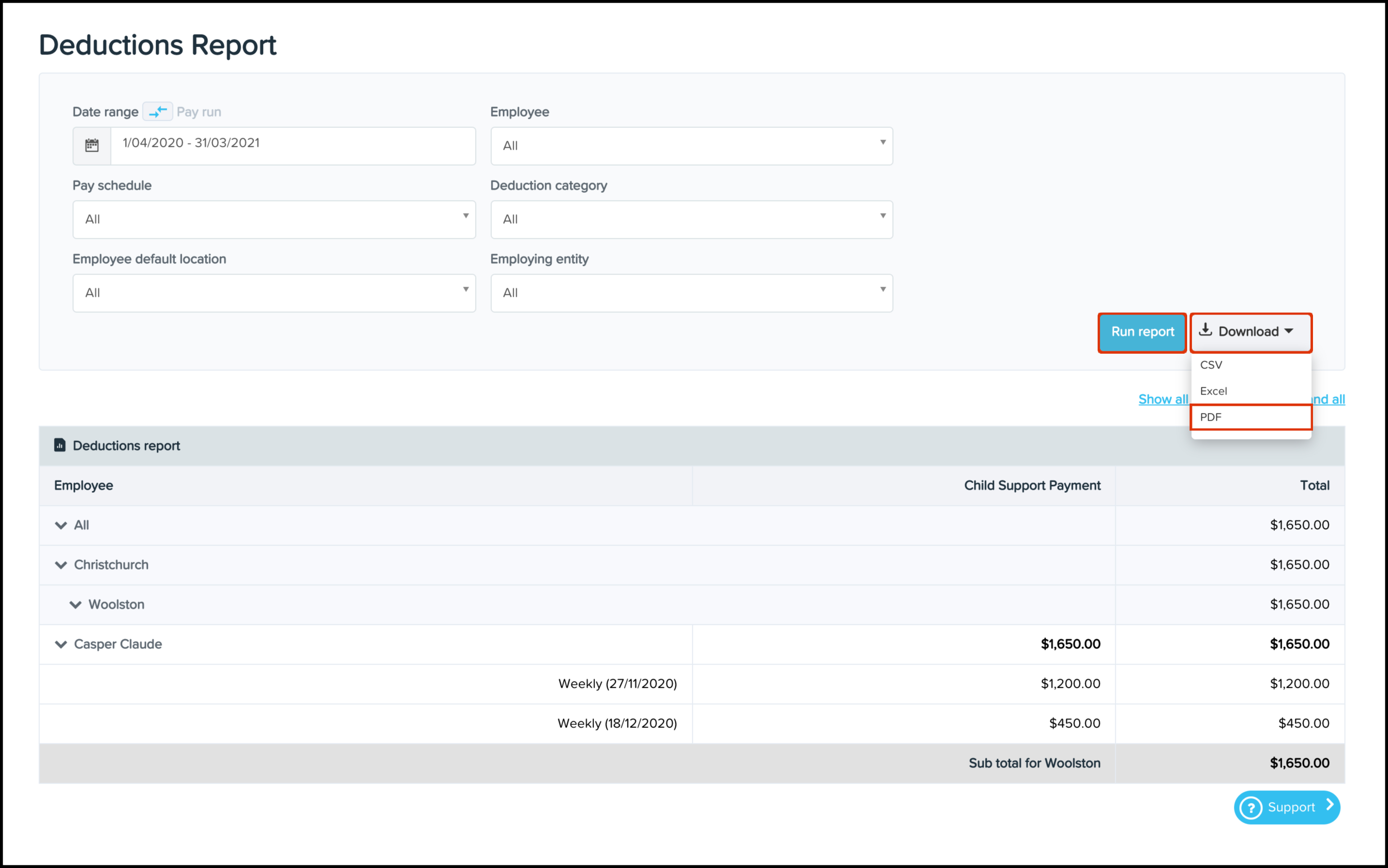Choose PDF download option
Screen dimensions: 1388x868
[1211, 418]
